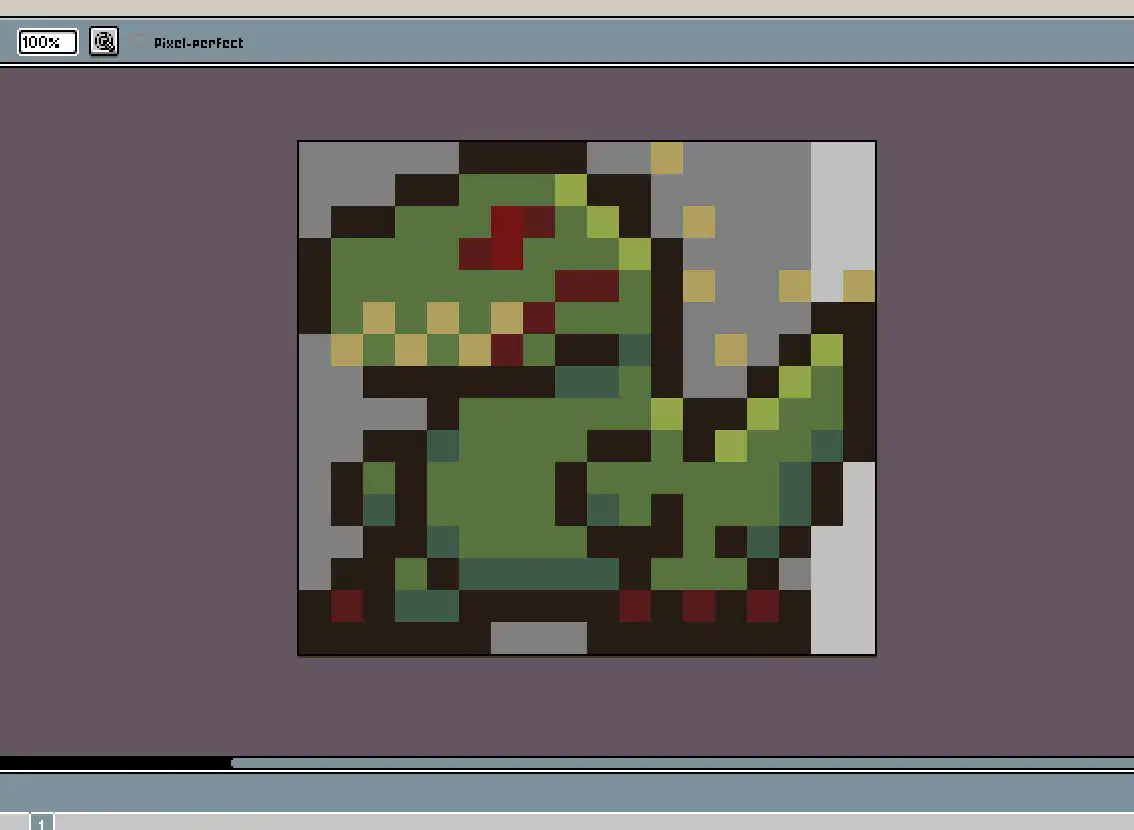Viewport: 1134px width, 830px height.
Task: Click empty purple workspace left of canvas
Action: tap(150, 400)
